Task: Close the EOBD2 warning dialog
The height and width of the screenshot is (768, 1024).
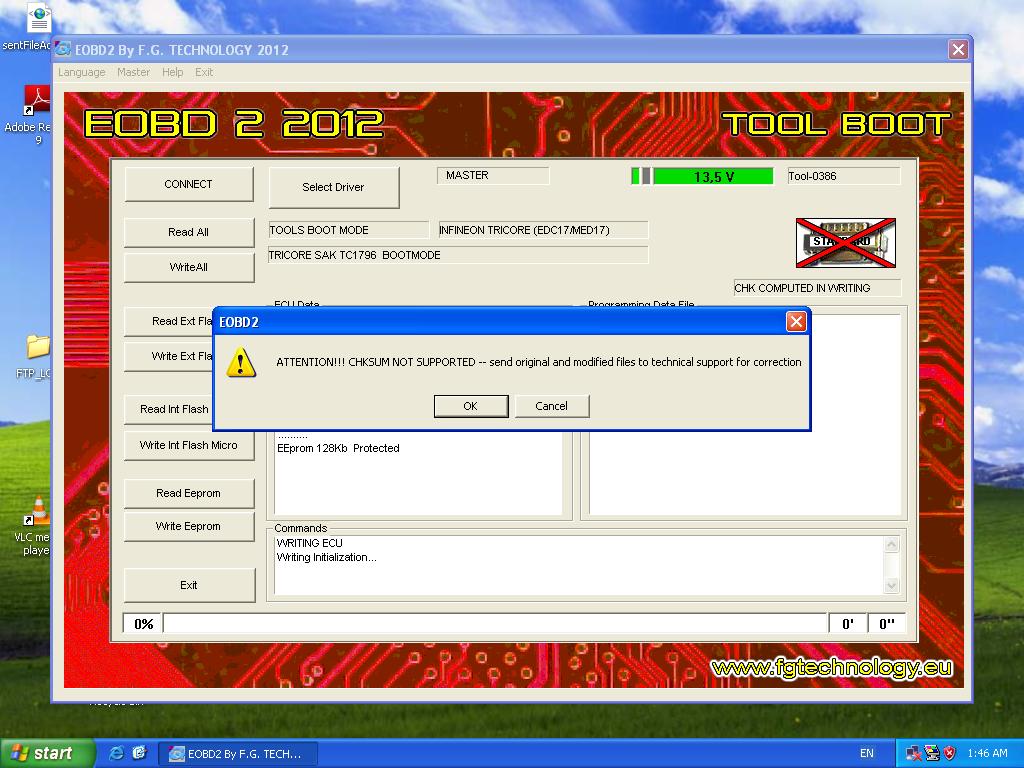Action: 796,321
